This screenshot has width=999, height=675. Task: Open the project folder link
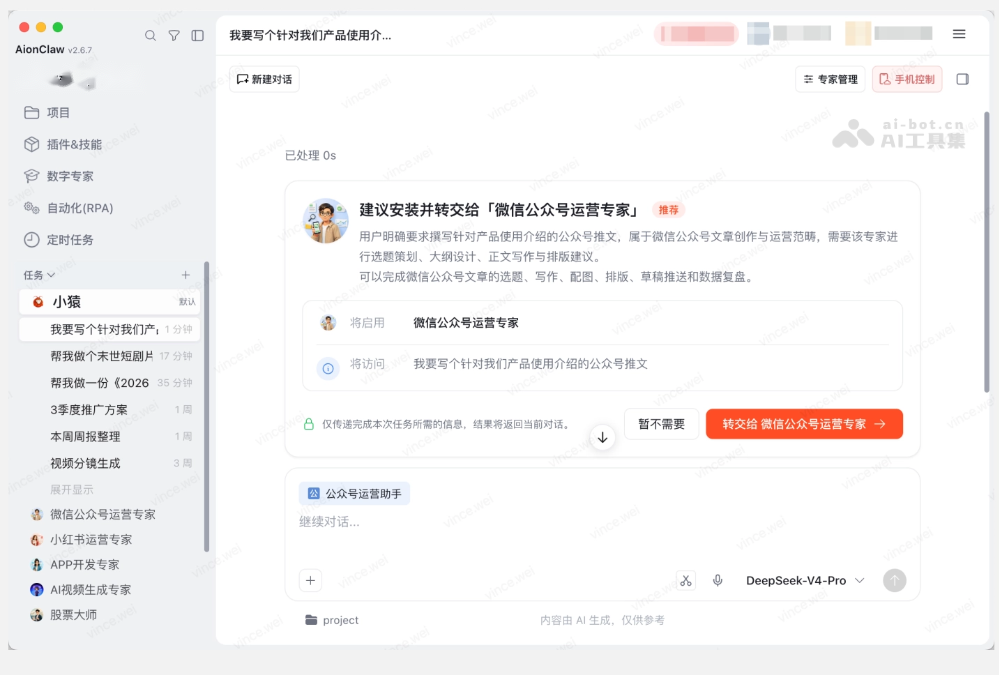331,620
